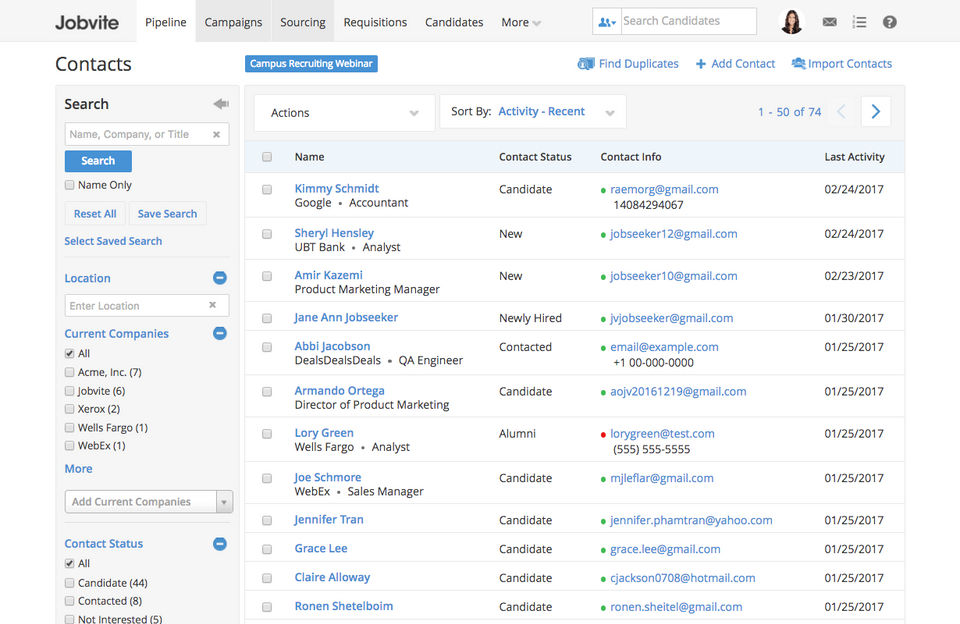Screen dimensions: 960x624
Task: Click the candidate search type icon
Action: [x=606, y=21]
